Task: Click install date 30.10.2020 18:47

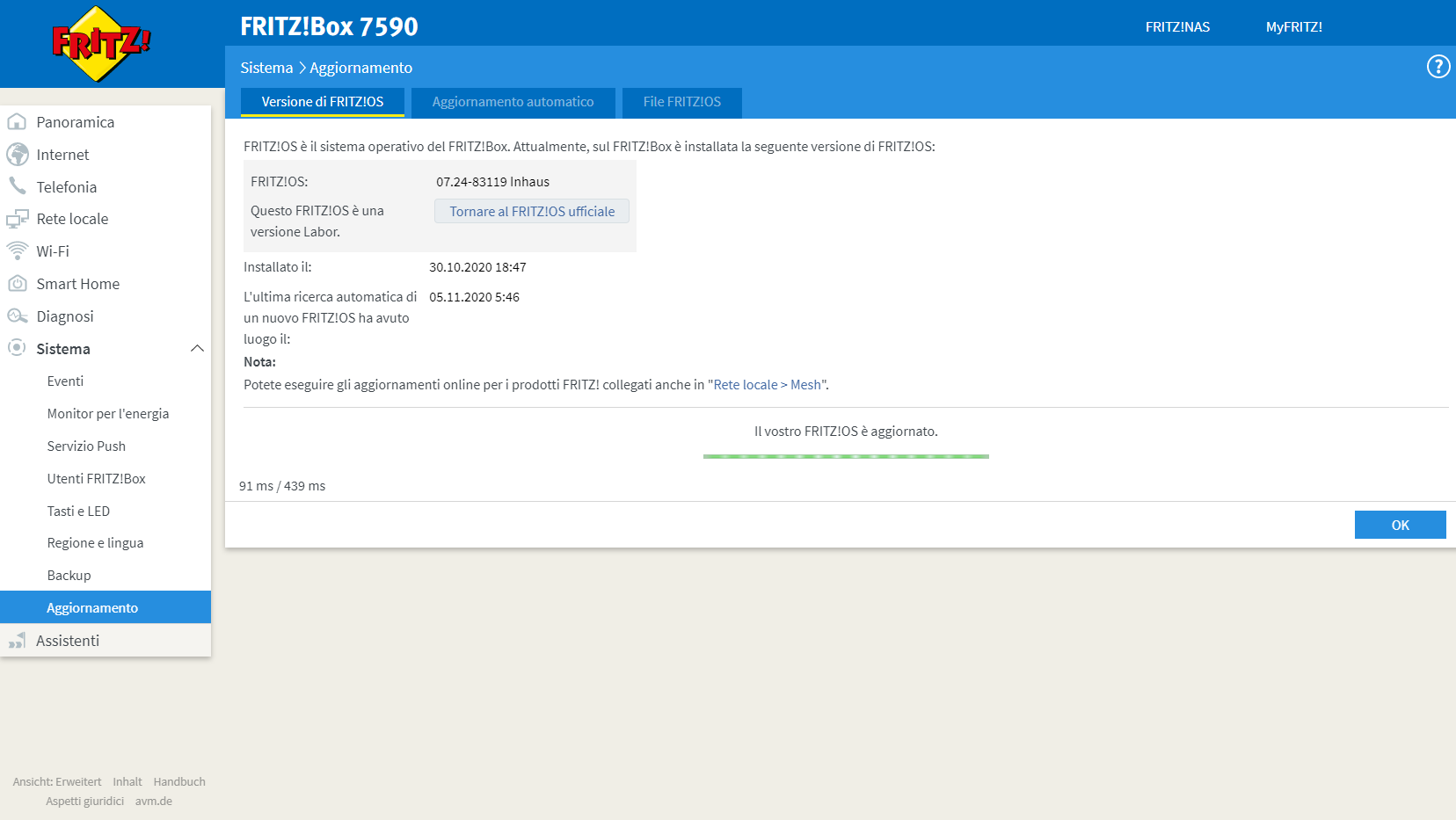Action: pyautogui.click(x=477, y=267)
